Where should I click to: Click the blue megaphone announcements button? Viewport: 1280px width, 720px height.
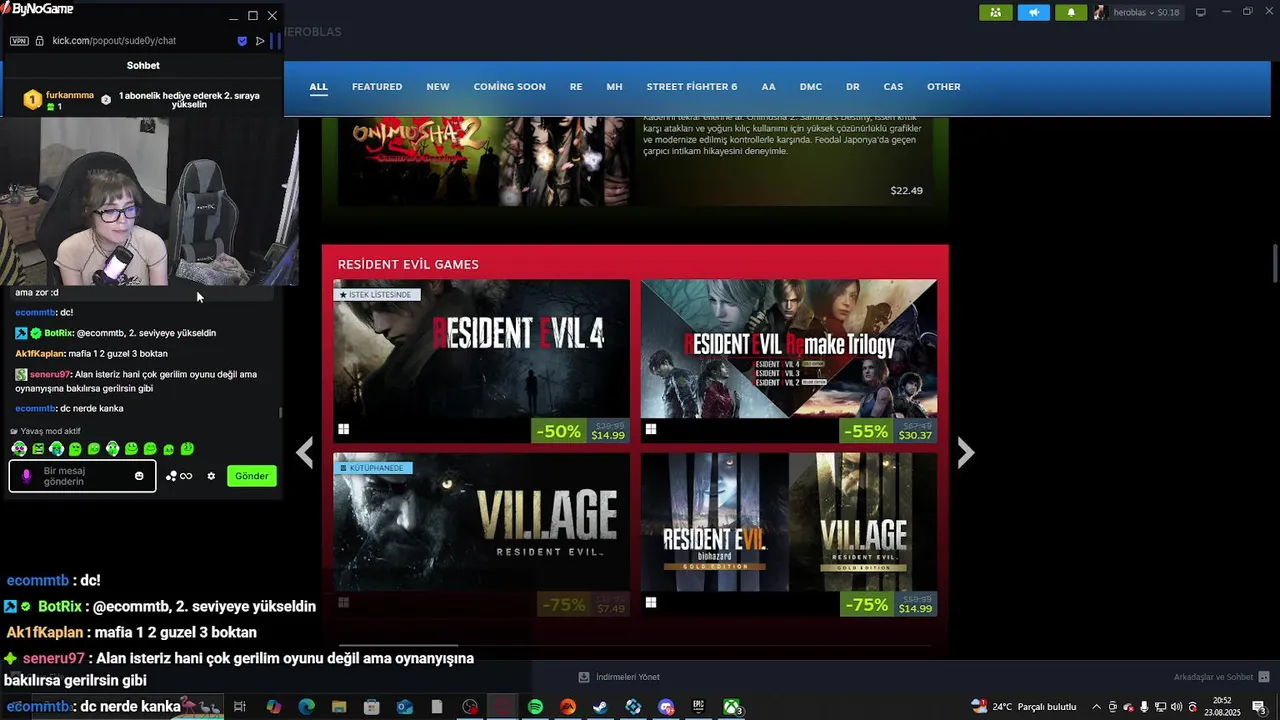[1033, 12]
